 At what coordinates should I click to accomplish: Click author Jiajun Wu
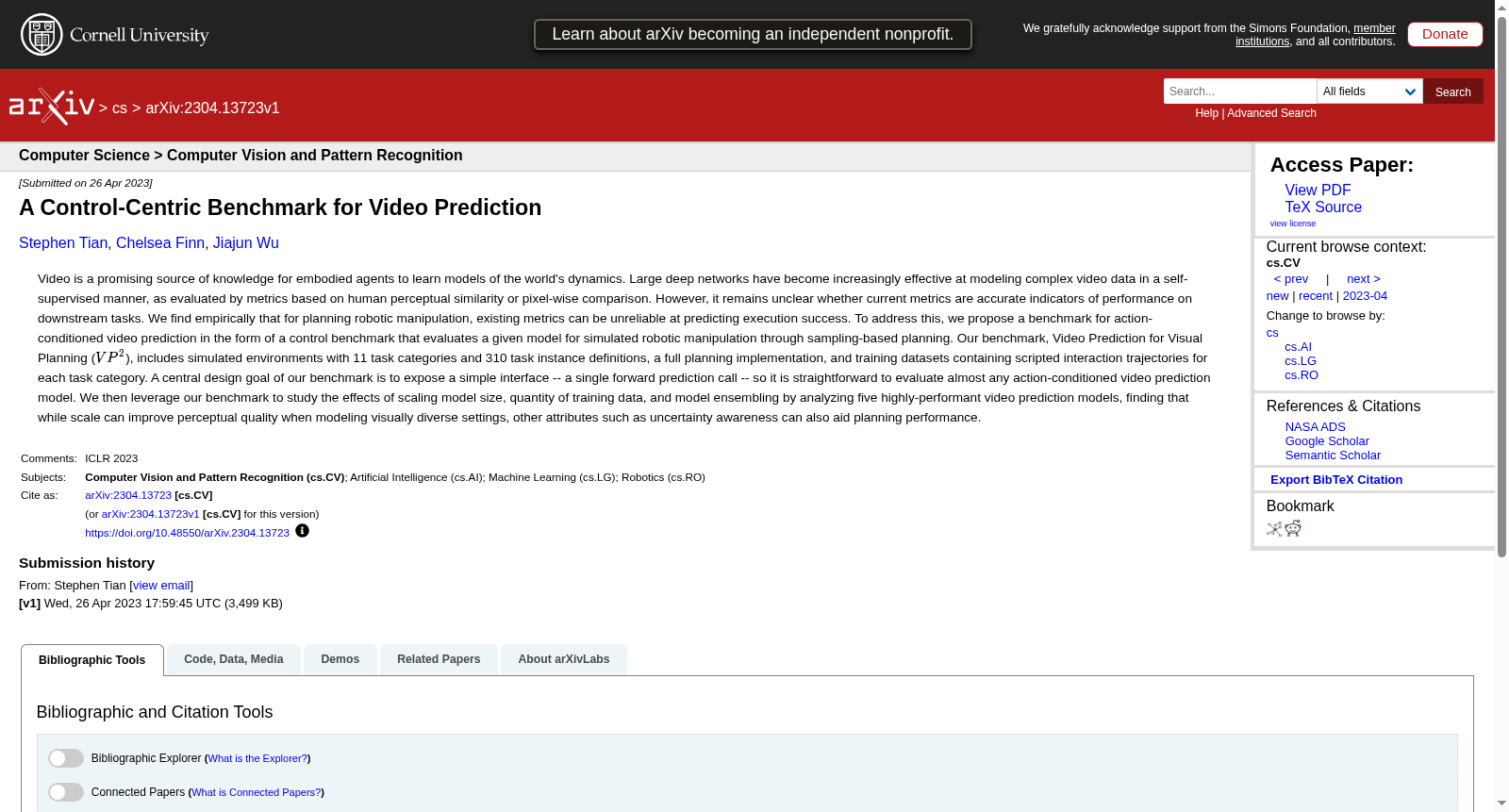click(246, 243)
